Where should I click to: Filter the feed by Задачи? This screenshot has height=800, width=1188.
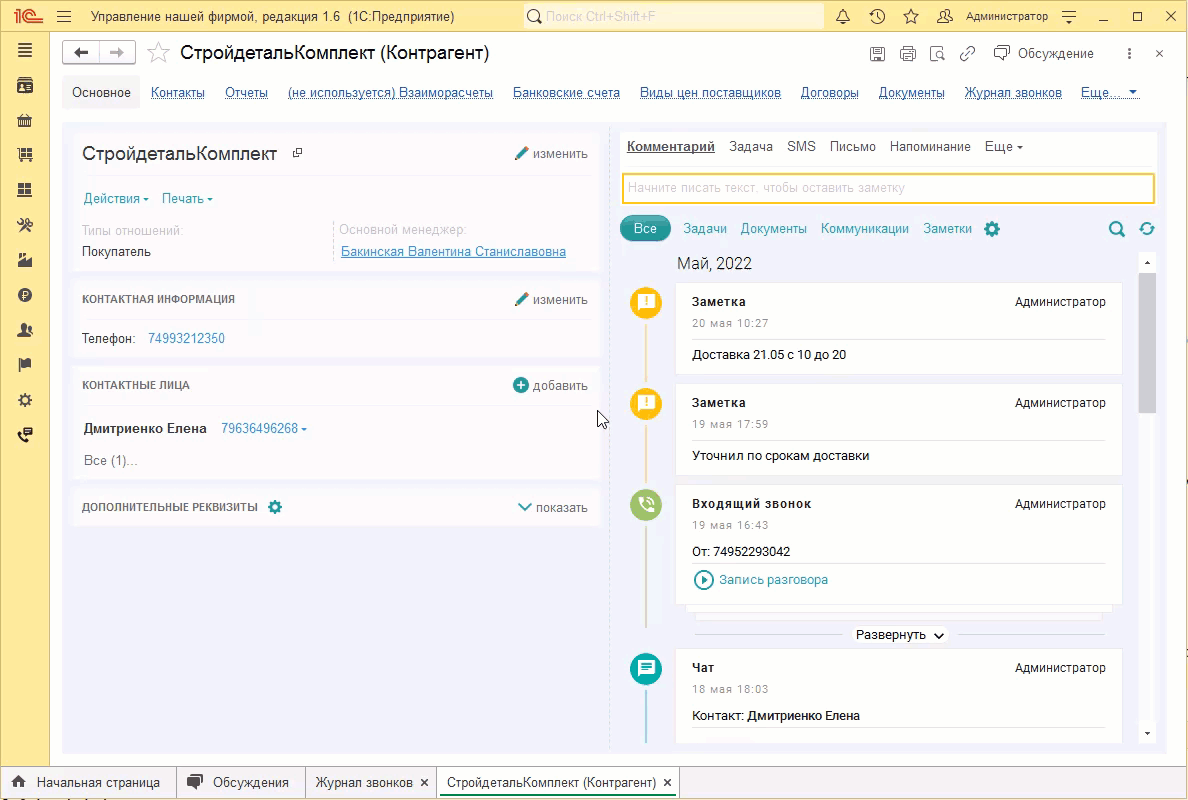tap(705, 229)
